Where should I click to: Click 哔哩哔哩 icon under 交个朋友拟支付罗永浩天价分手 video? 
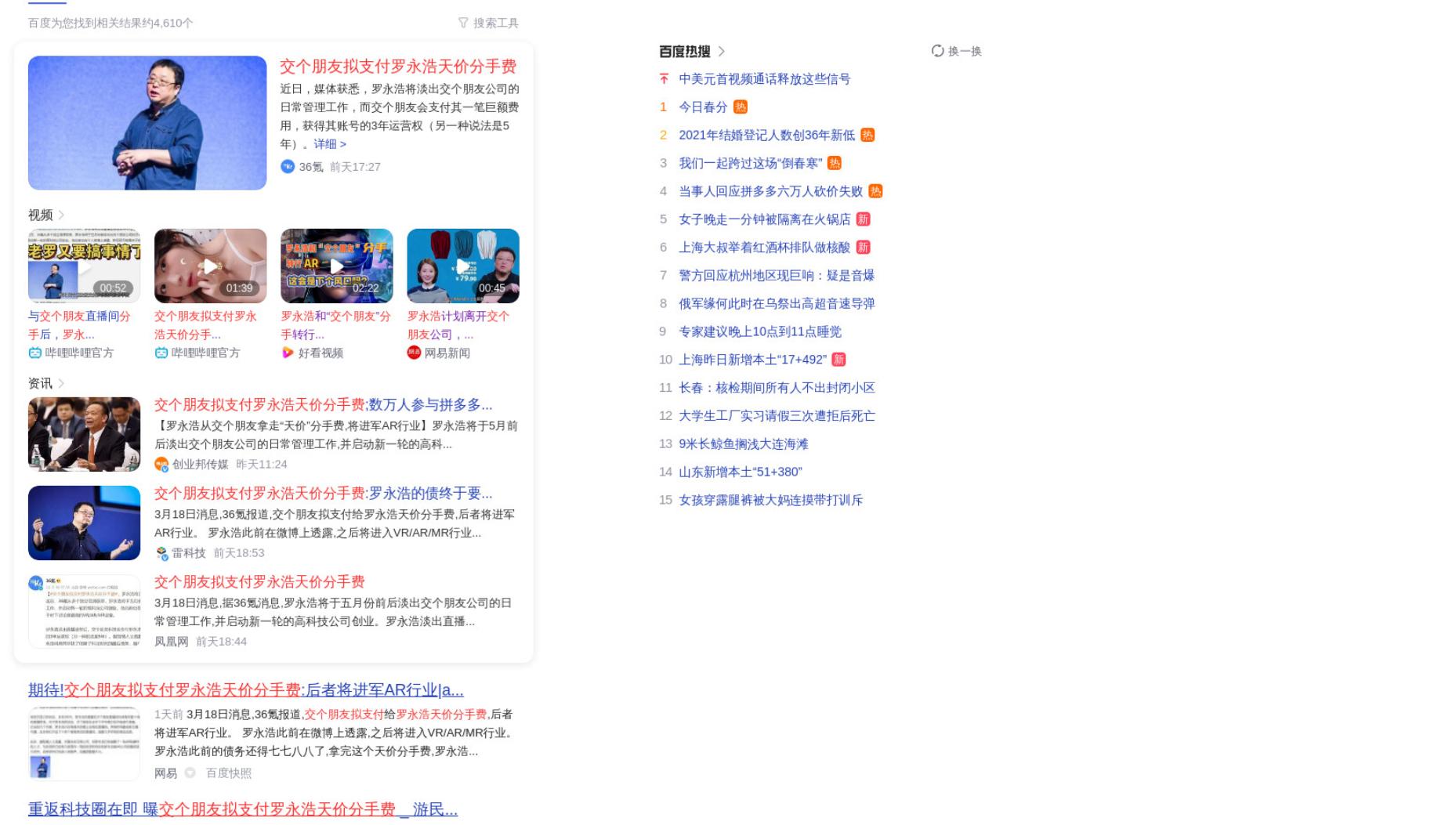point(161,353)
